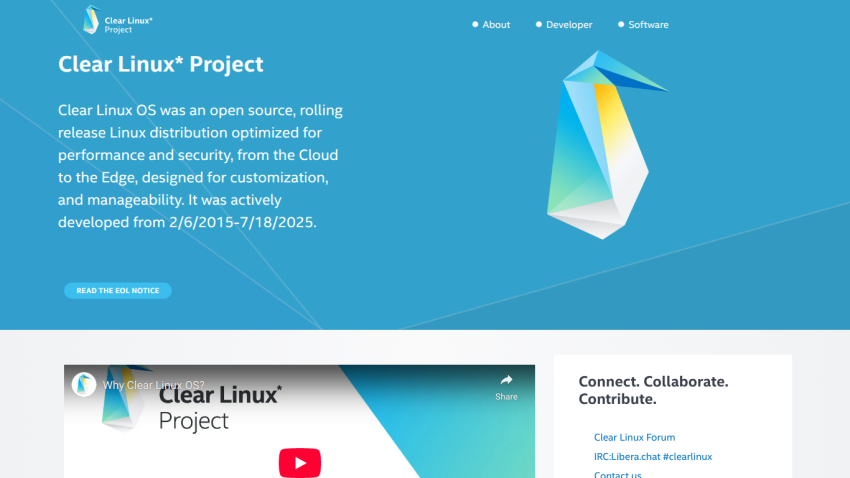Screen dimensions: 850x478
Task: Click the Share arrow icon on video
Action: tap(506, 380)
